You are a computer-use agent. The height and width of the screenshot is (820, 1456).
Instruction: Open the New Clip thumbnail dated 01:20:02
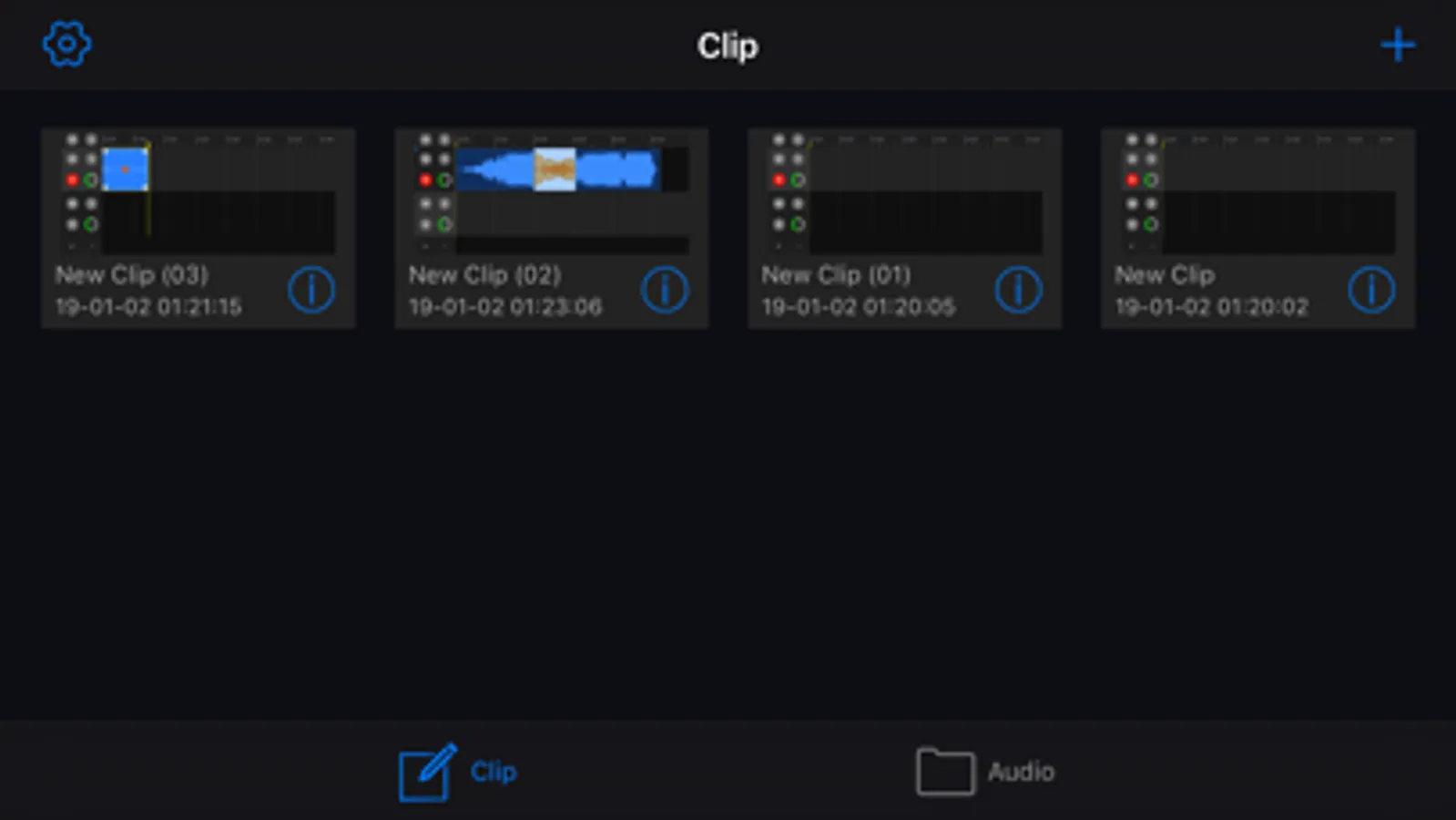[x=1257, y=192]
